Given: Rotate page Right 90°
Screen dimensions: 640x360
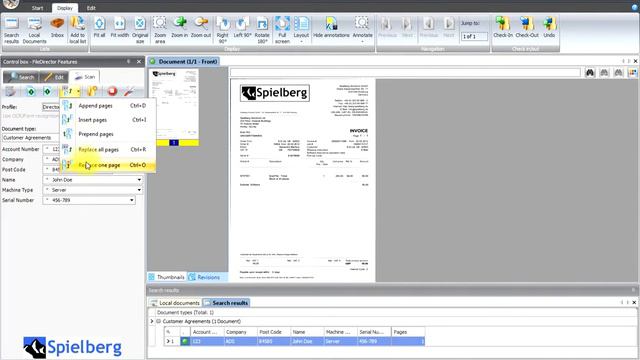Looking at the screenshot, I should pos(222,30).
